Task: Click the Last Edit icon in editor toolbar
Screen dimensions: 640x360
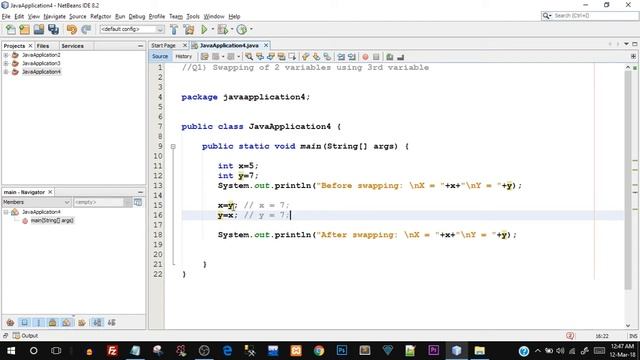Action: pyautogui.click(x=204, y=57)
